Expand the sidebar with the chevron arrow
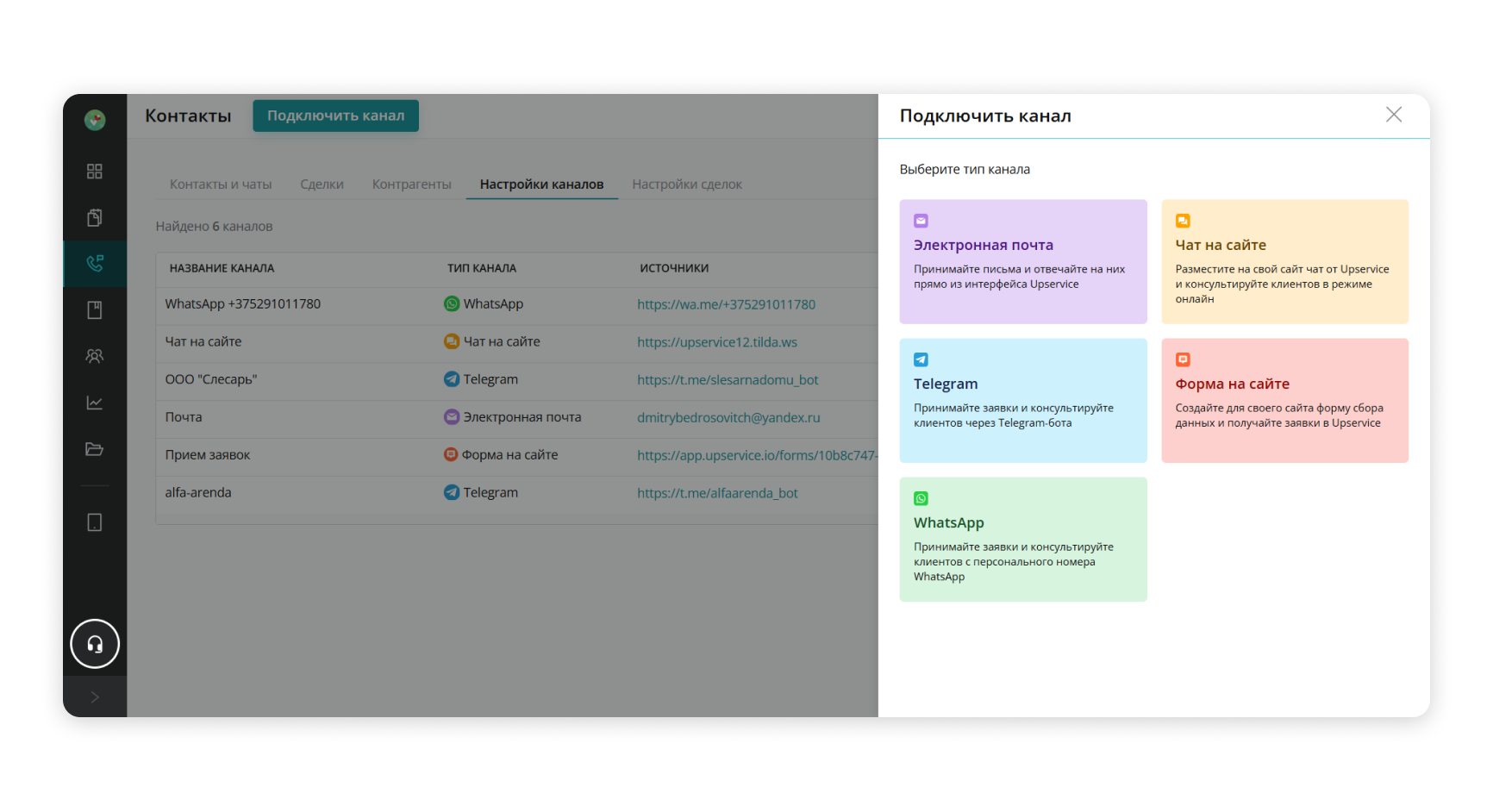The height and width of the screenshot is (812, 1493). (95, 696)
